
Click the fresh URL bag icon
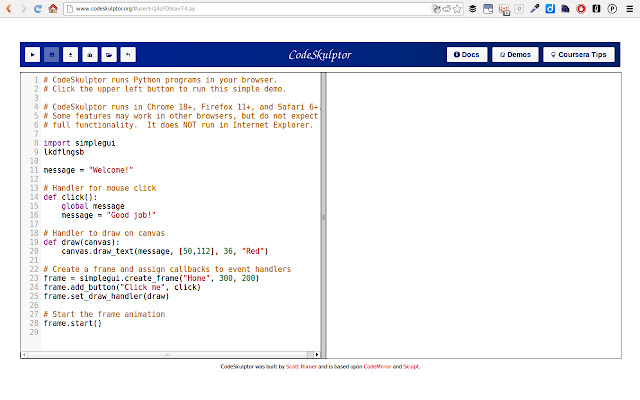coord(90,55)
